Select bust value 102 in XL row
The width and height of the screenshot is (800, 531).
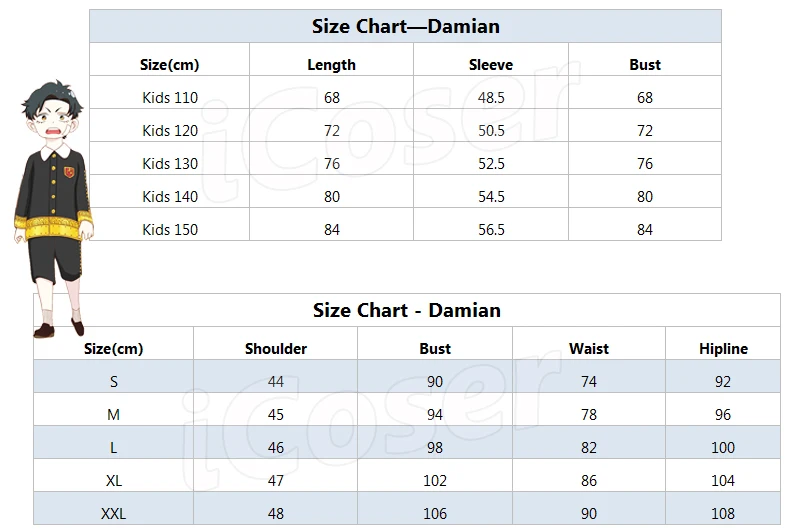pos(435,481)
